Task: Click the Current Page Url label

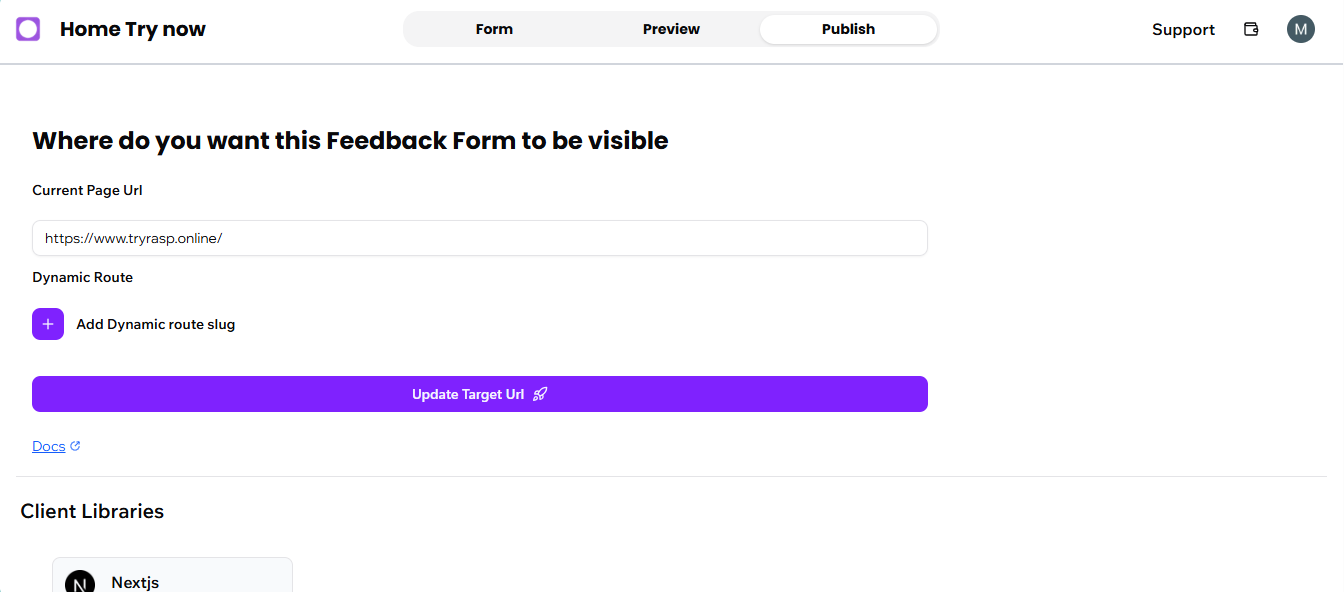Action: click(x=87, y=190)
